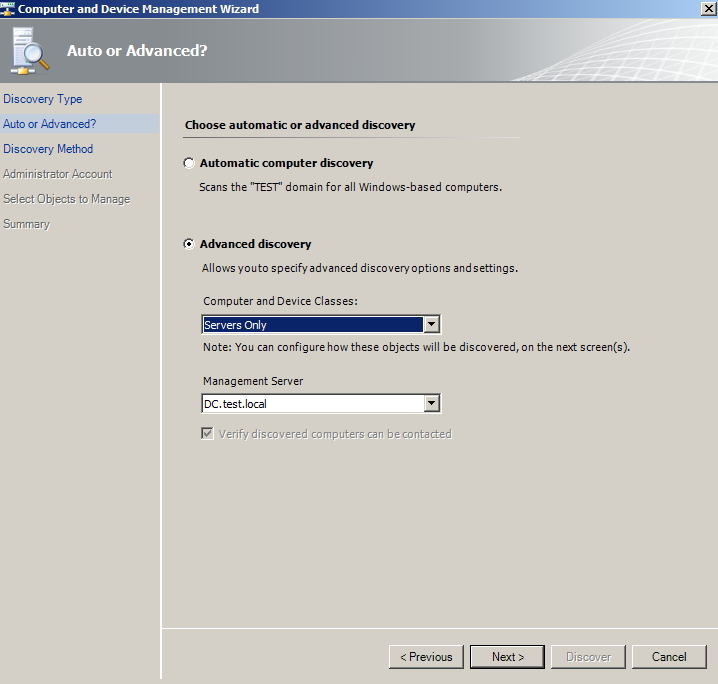Open the Select Objects to Manage step
The image size is (718, 684).
[x=67, y=199]
